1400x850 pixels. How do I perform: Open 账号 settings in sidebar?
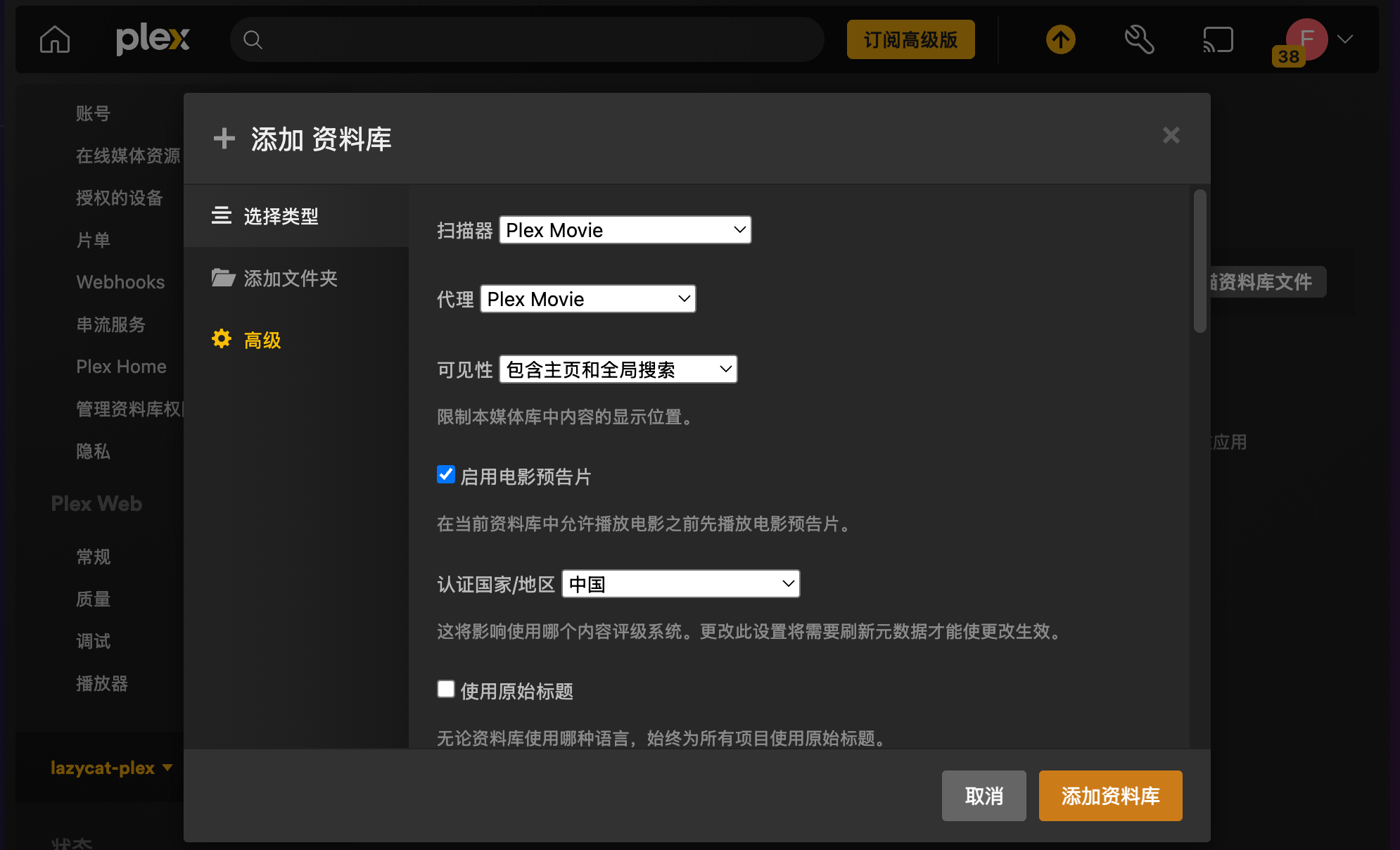(93, 113)
